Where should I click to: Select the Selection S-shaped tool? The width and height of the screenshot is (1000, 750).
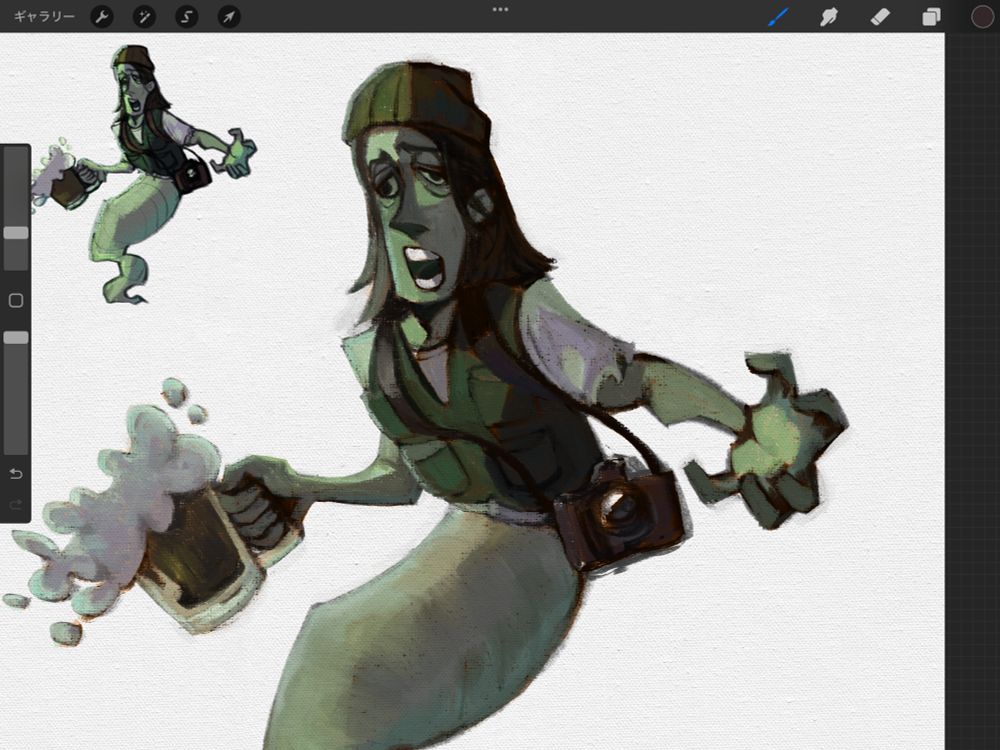[186, 17]
